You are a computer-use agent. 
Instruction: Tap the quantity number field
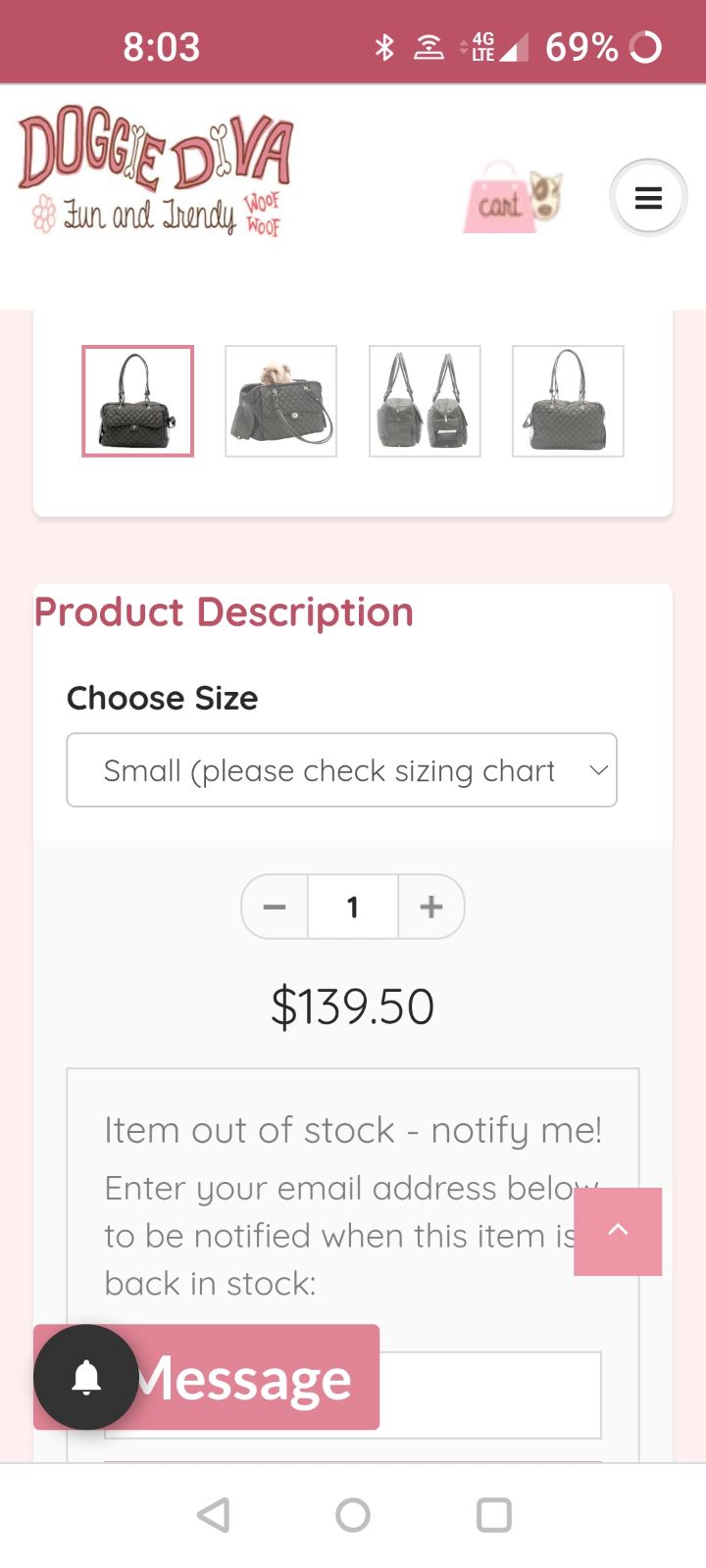click(353, 906)
